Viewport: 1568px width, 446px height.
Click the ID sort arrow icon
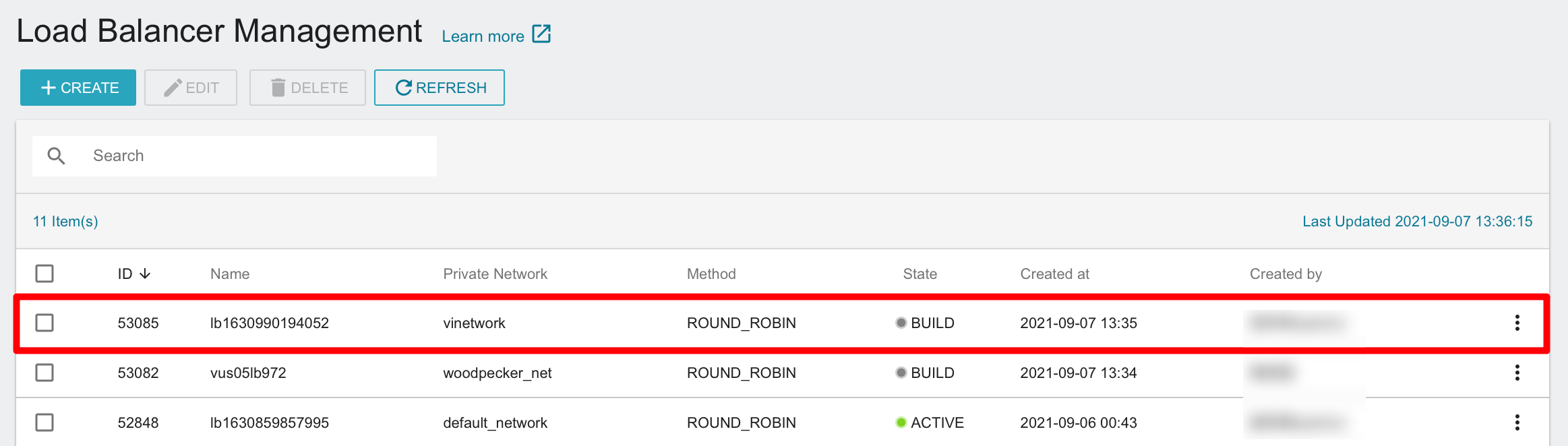(x=145, y=274)
